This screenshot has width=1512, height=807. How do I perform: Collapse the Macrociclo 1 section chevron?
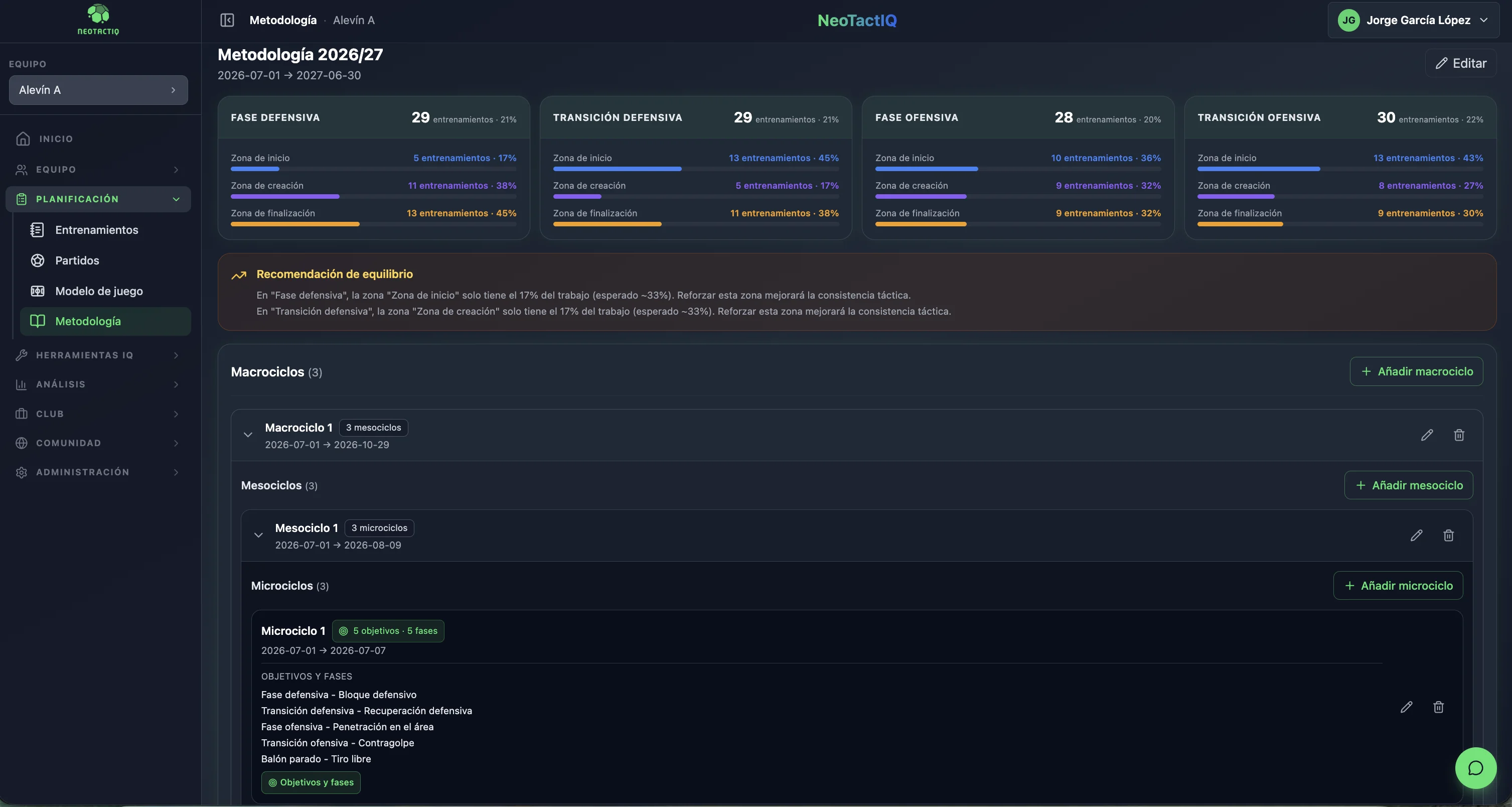click(248, 435)
